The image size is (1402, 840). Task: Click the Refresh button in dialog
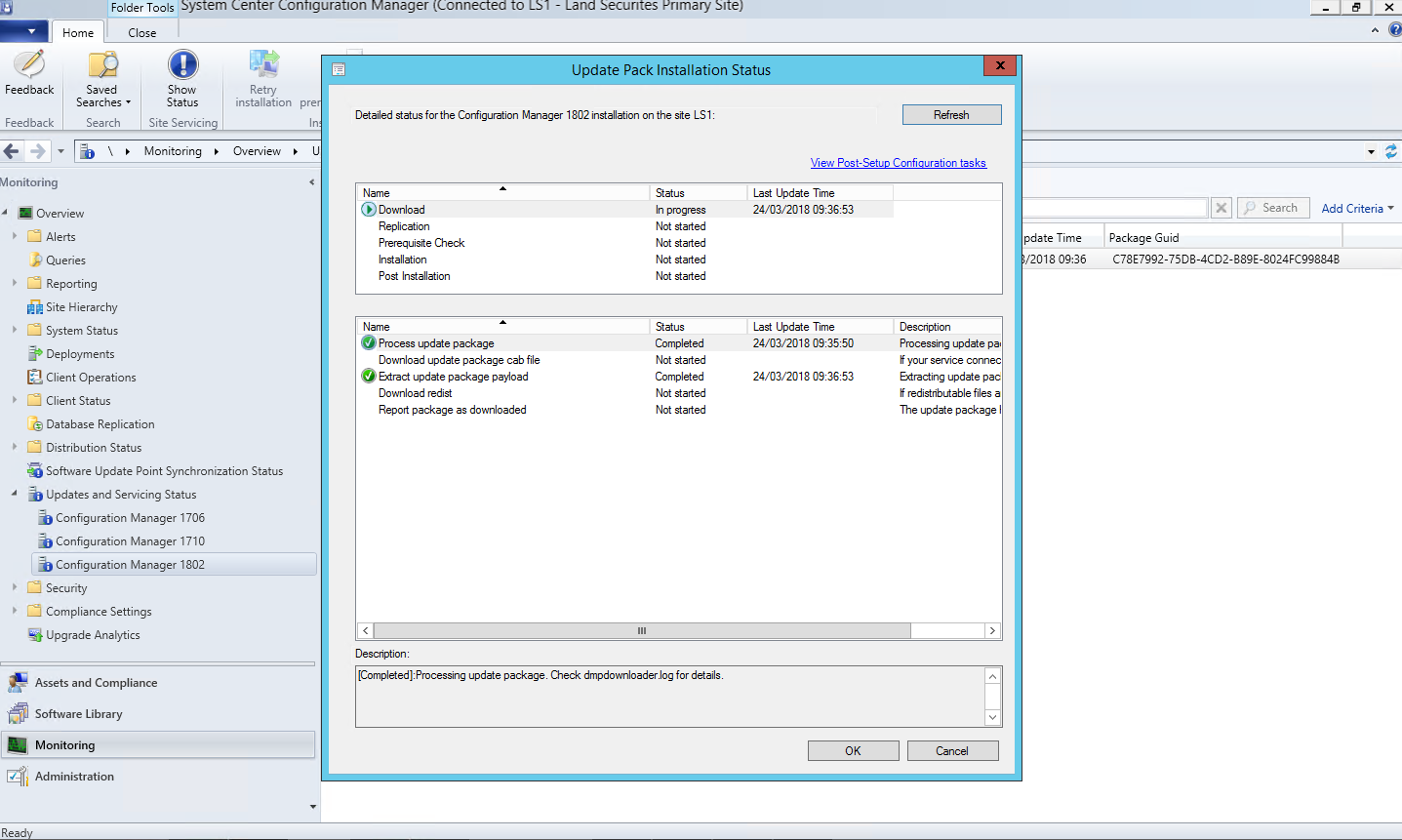pyautogui.click(x=951, y=114)
